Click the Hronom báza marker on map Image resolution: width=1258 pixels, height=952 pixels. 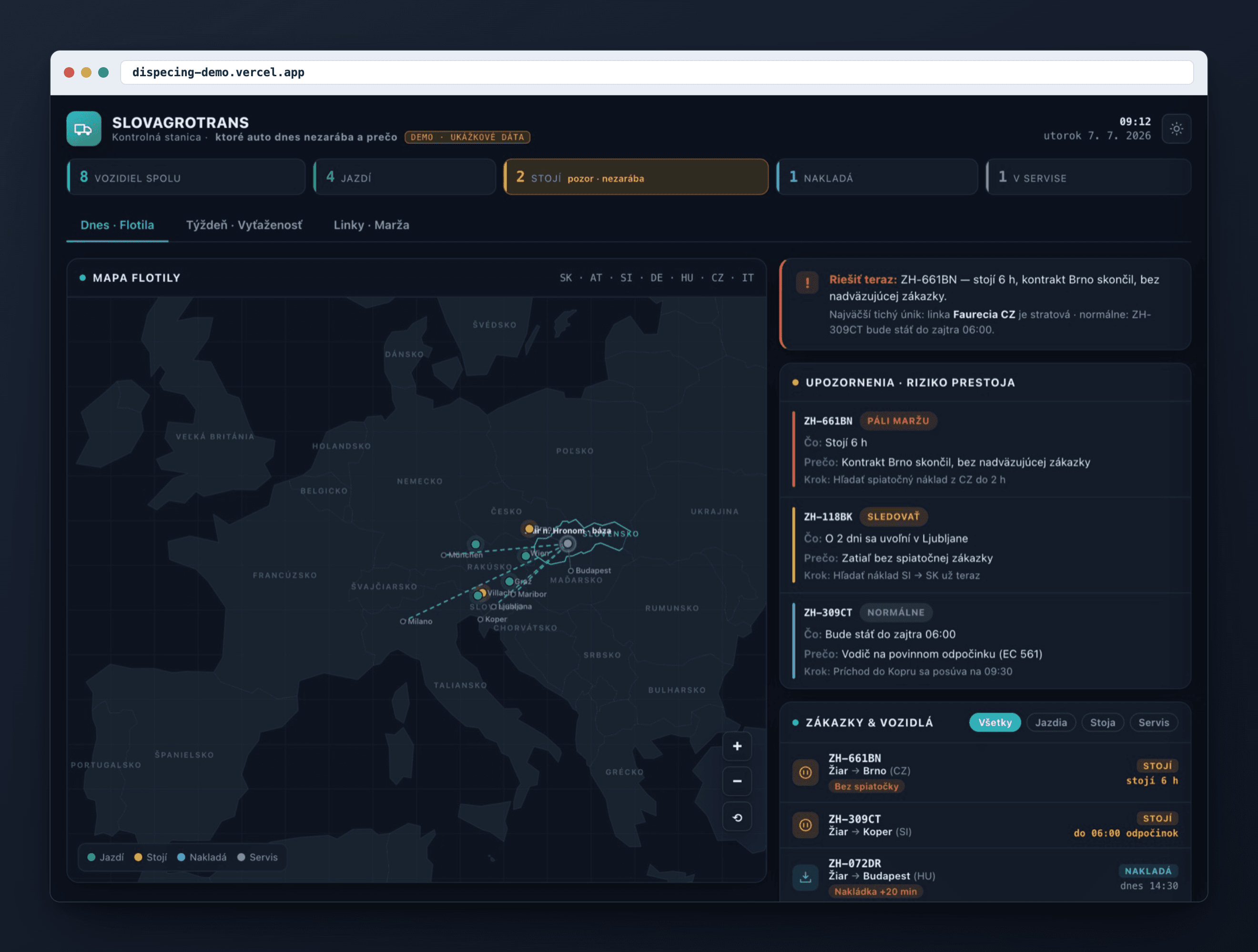568,544
